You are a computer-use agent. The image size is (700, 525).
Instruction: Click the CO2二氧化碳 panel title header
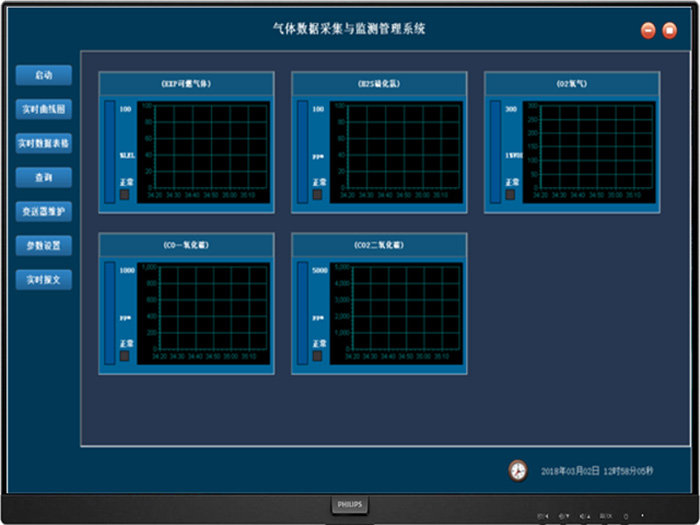click(379, 244)
